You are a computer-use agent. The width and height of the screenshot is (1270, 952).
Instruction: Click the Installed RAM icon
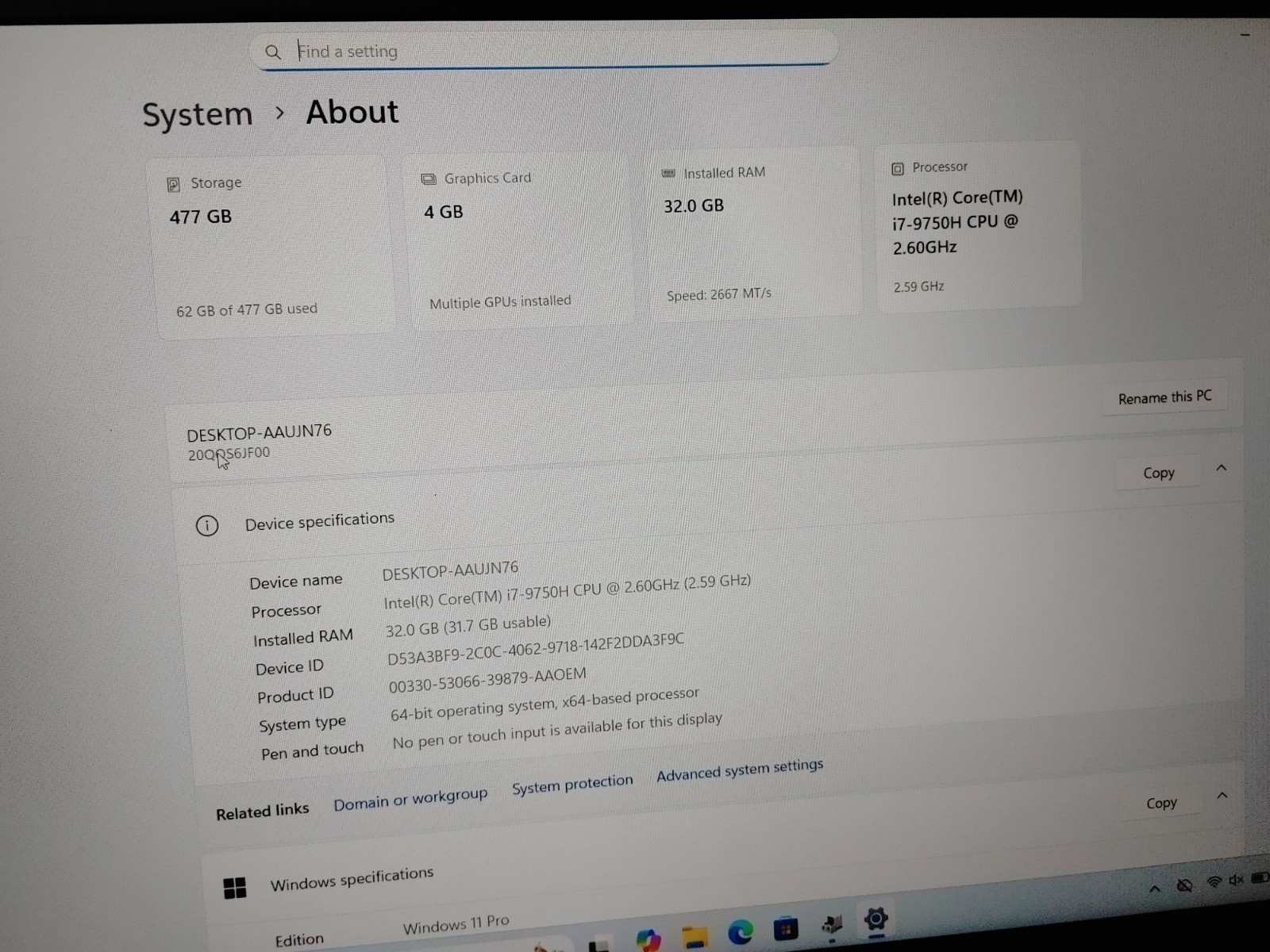pyautogui.click(x=668, y=173)
